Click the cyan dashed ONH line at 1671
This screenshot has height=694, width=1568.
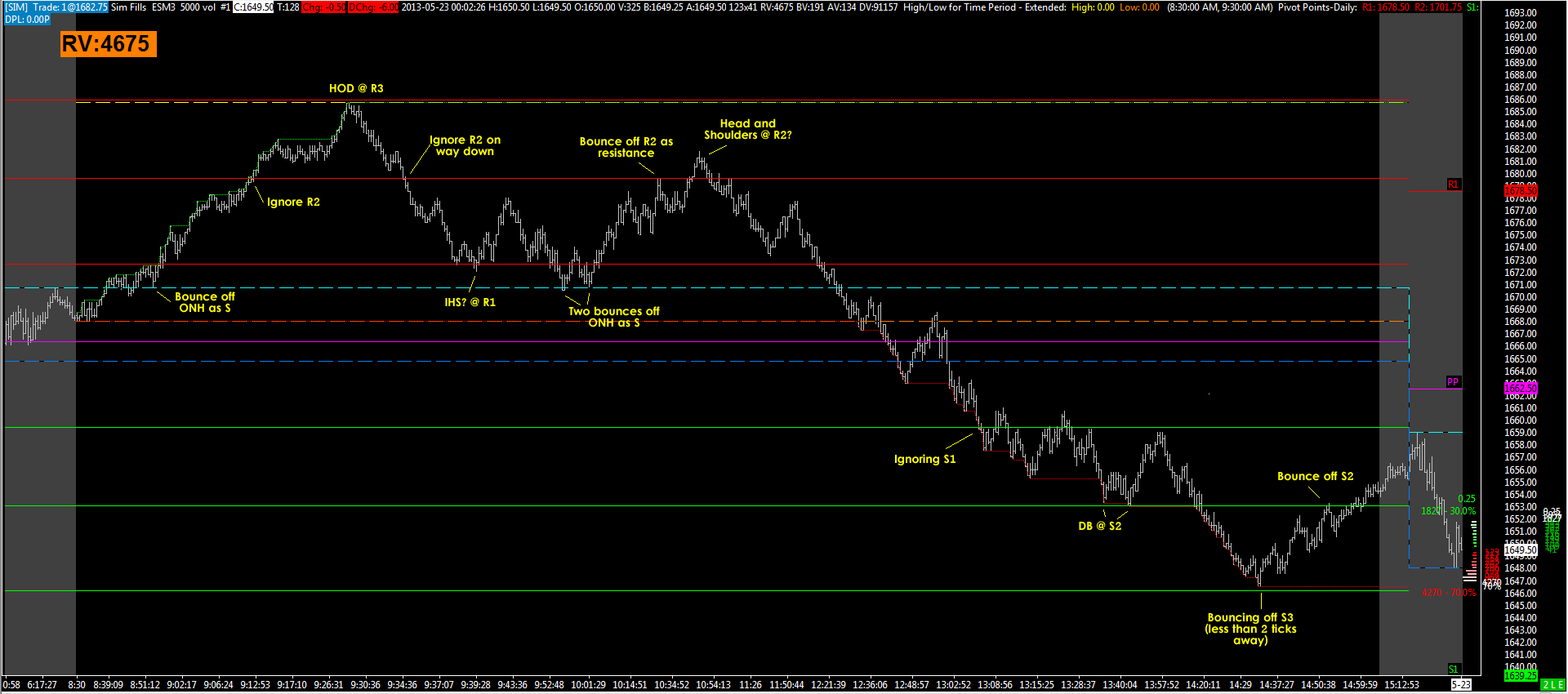706,288
